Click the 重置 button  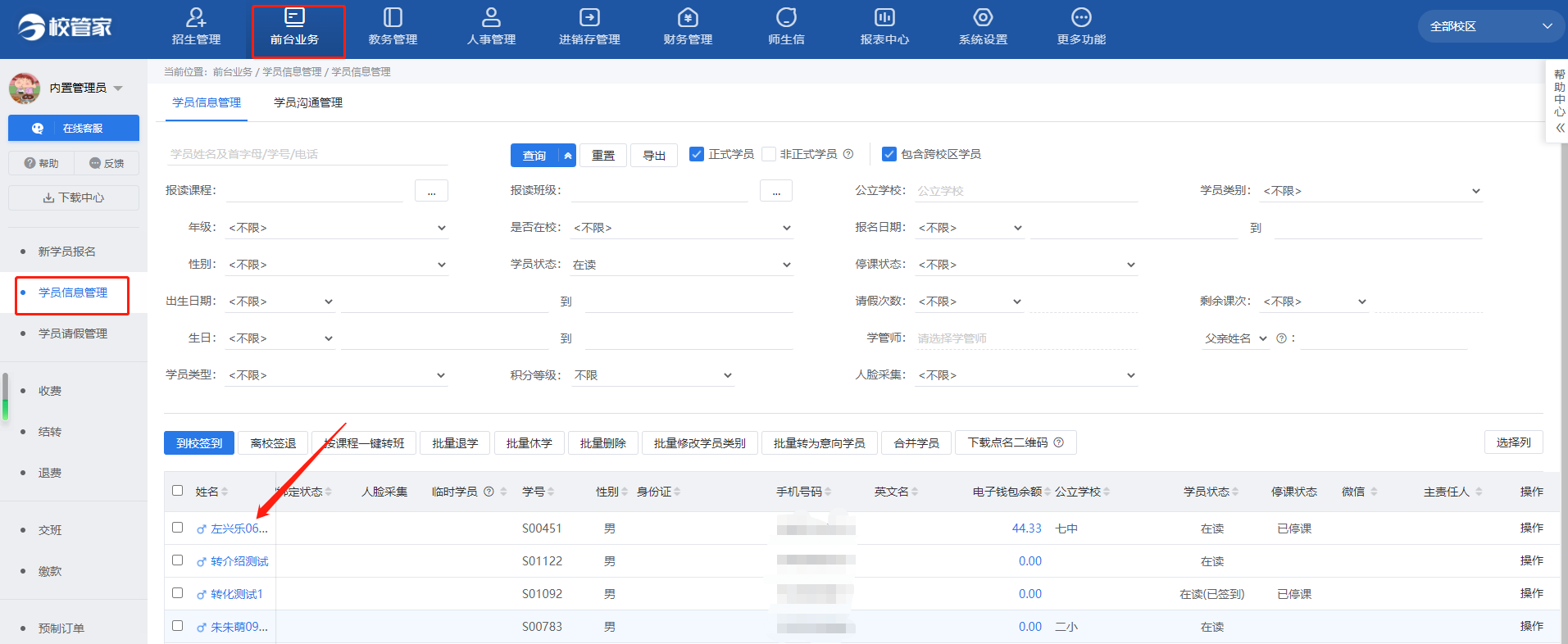603,155
